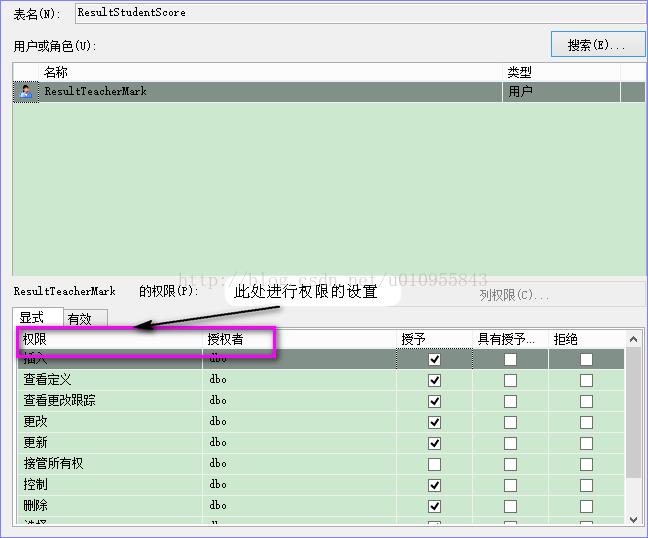The image size is (648, 538).
Task: Uncheck 授予 for 查看定义 permission
Action: (x=434, y=380)
